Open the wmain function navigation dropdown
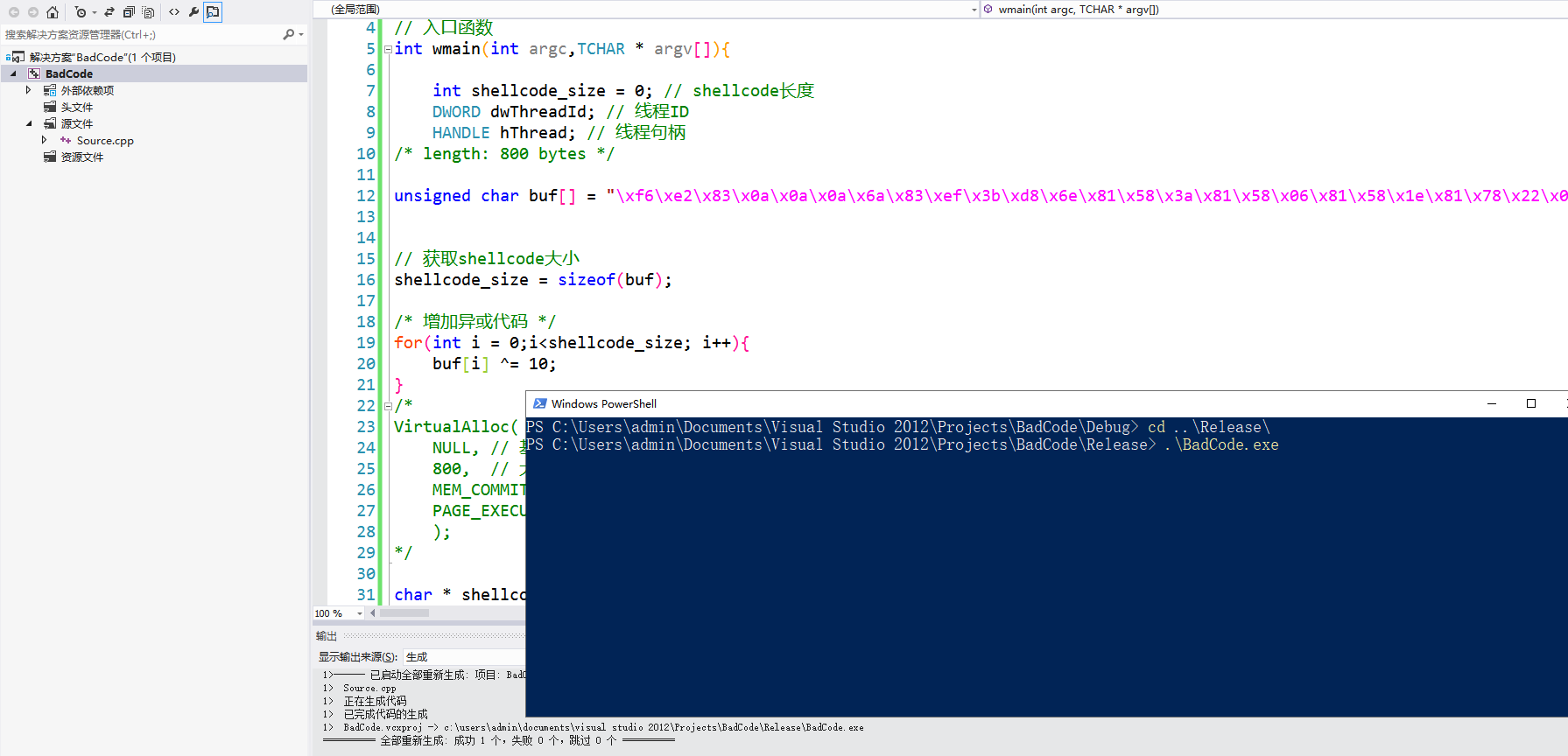 (x=1275, y=10)
